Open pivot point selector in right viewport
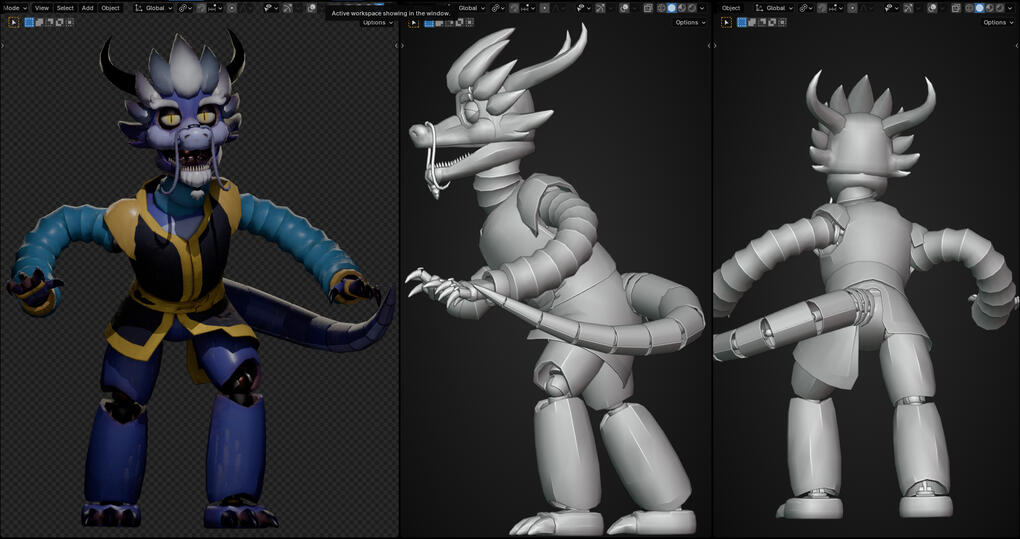1020x539 pixels. click(x=806, y=8)
